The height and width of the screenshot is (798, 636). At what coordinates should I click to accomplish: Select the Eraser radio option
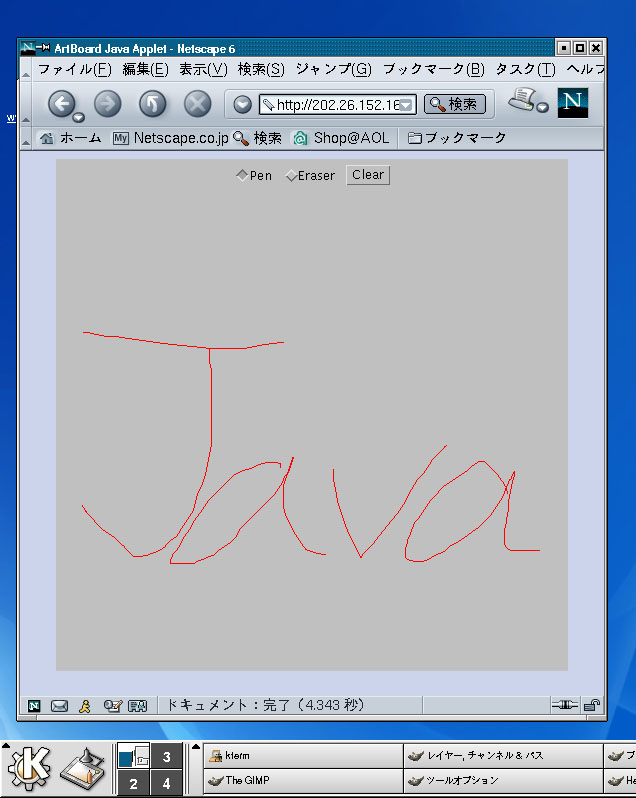pos(310,176)
